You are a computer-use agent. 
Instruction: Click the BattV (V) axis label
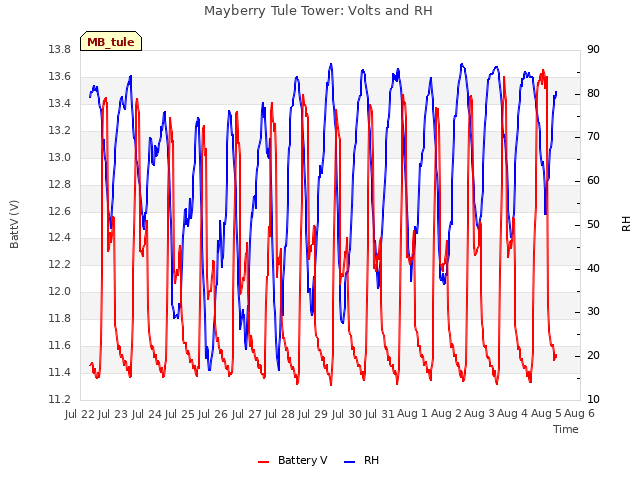14,224
